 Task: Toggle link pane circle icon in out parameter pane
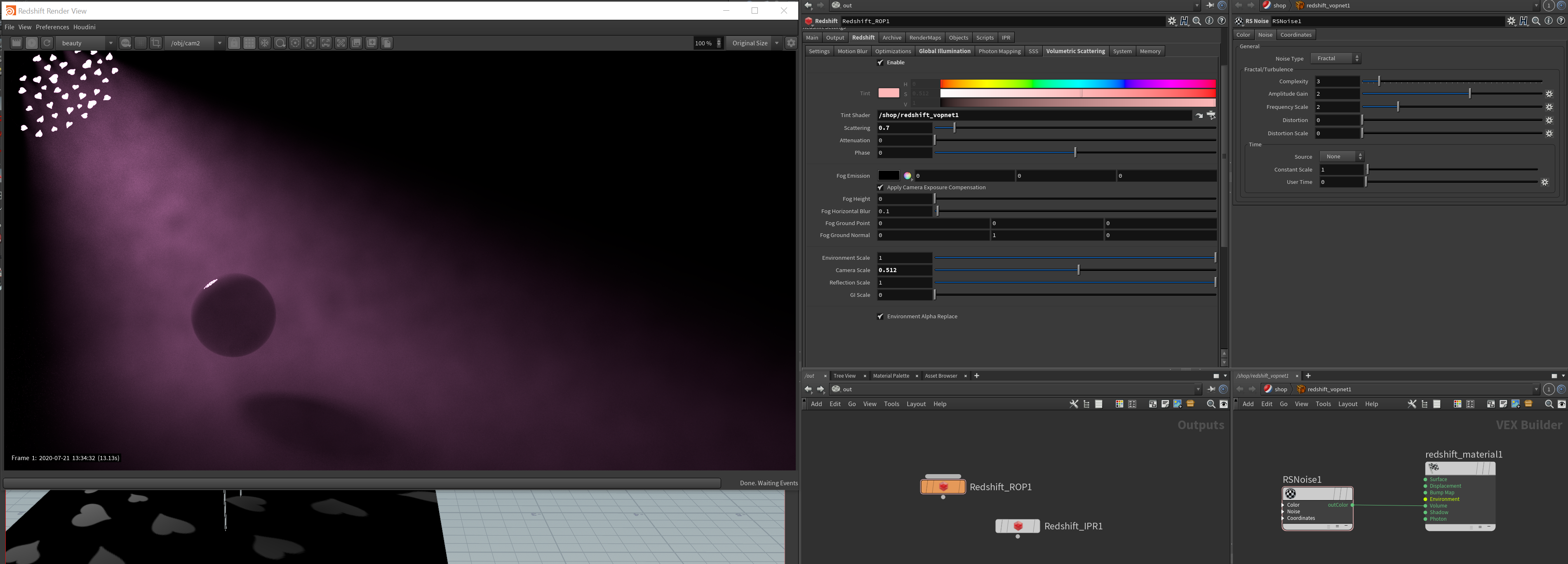click(x=1222, y=5)
